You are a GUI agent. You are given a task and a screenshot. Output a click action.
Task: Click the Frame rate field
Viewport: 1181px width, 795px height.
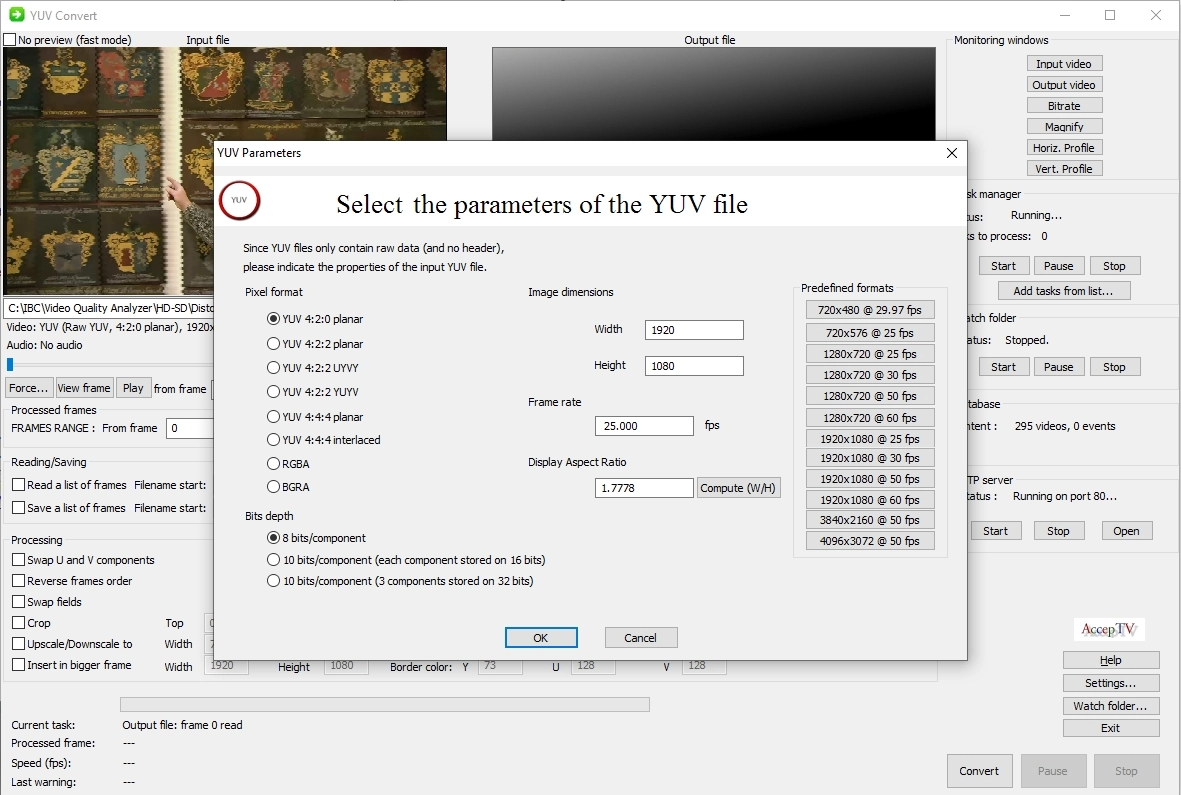(x=643, y=426)
